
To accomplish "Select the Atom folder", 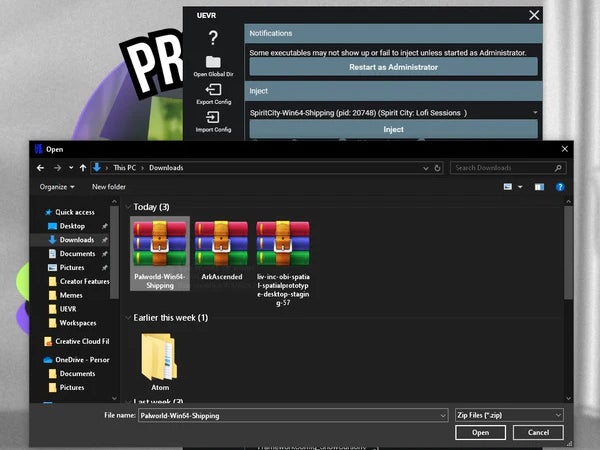I will click(160, 362).
